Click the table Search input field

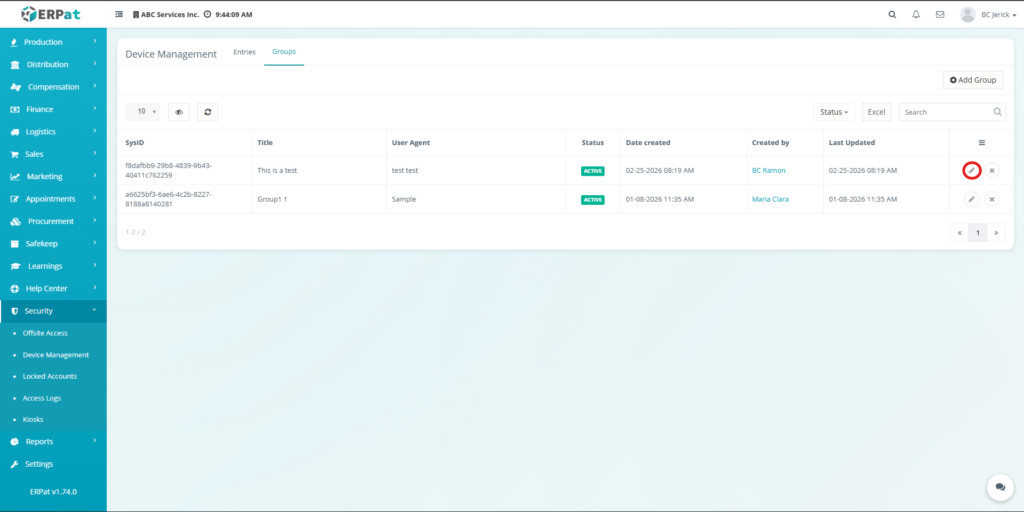[945, 112]
